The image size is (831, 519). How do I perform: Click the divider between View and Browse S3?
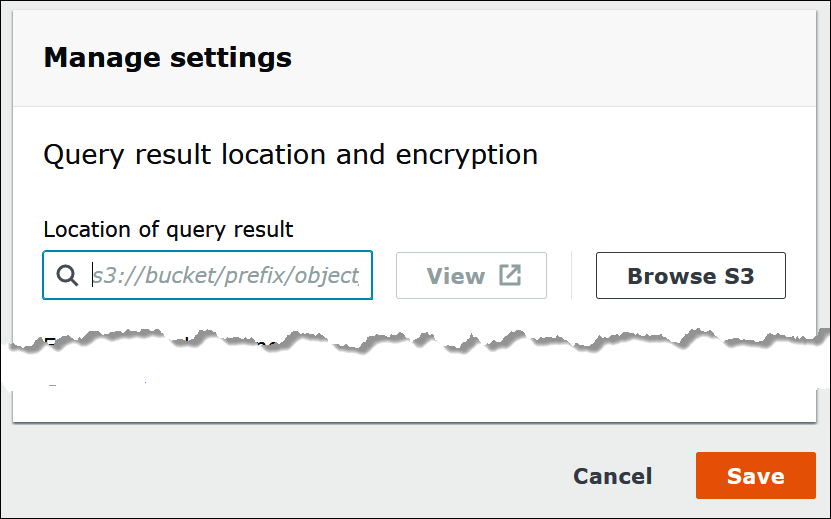click(571, 276)
